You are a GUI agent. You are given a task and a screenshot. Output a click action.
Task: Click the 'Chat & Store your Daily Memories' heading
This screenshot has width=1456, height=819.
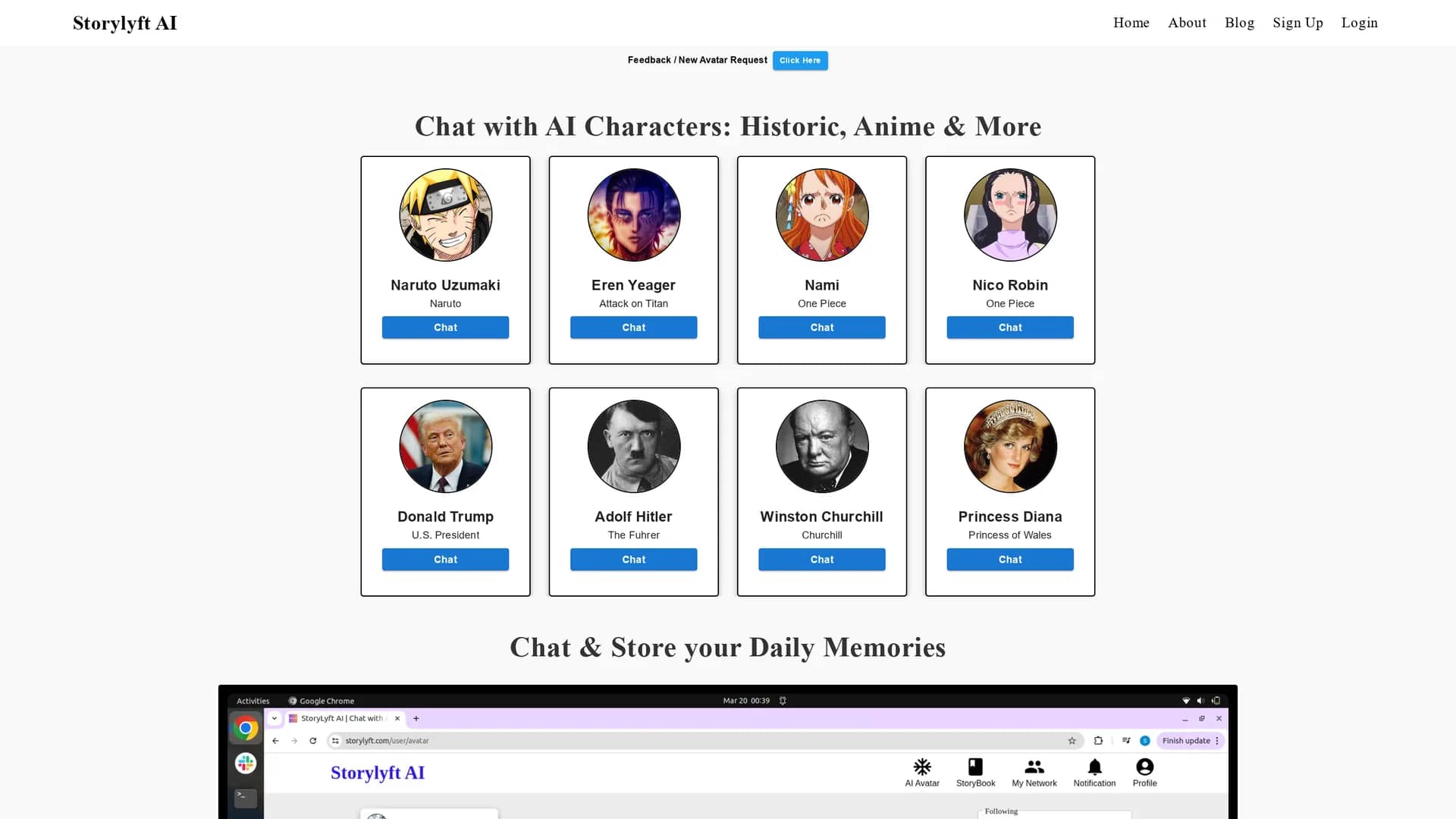(727, 648)
